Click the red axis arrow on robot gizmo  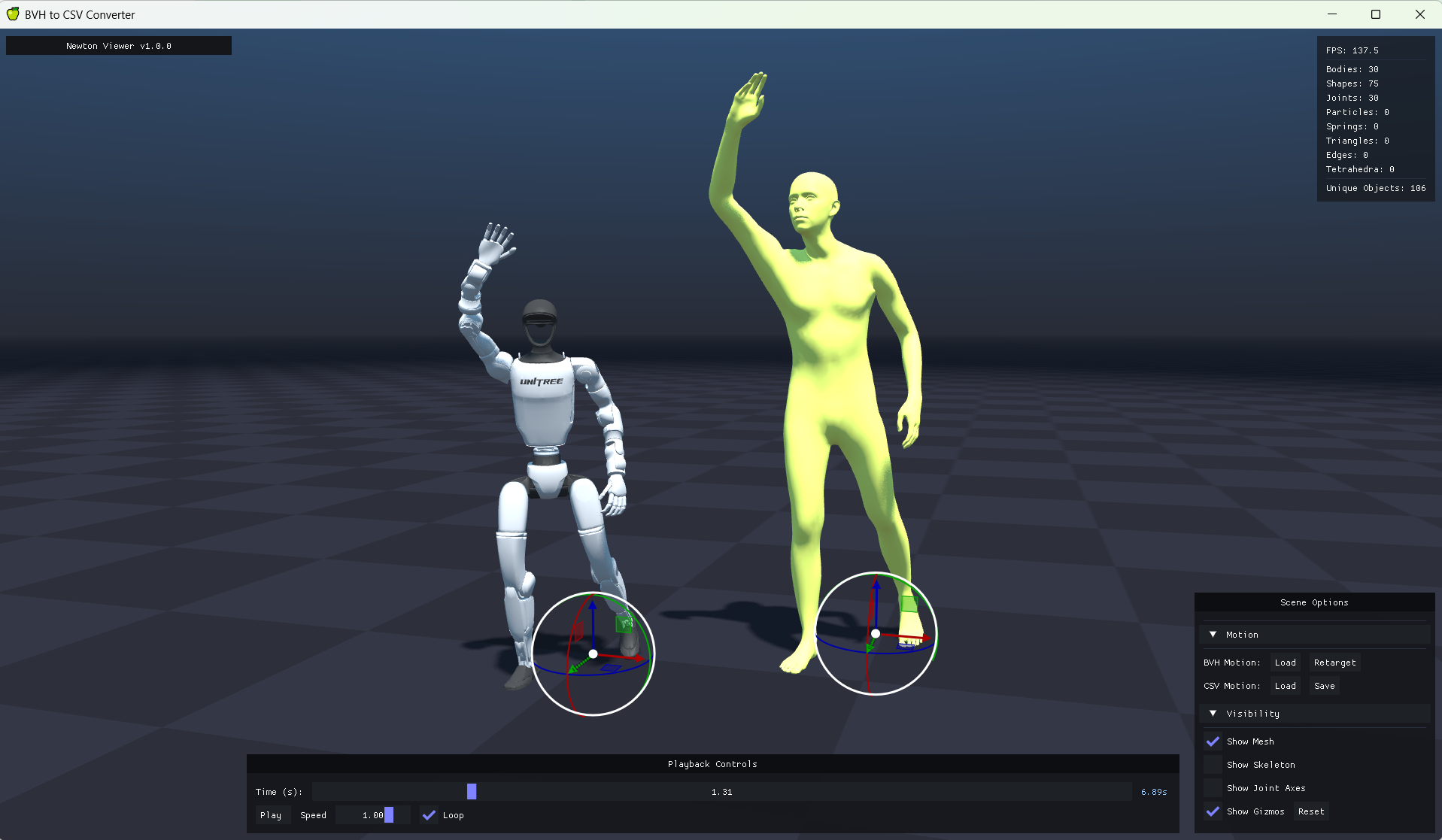pyautogui.click(x=621, y=657)
